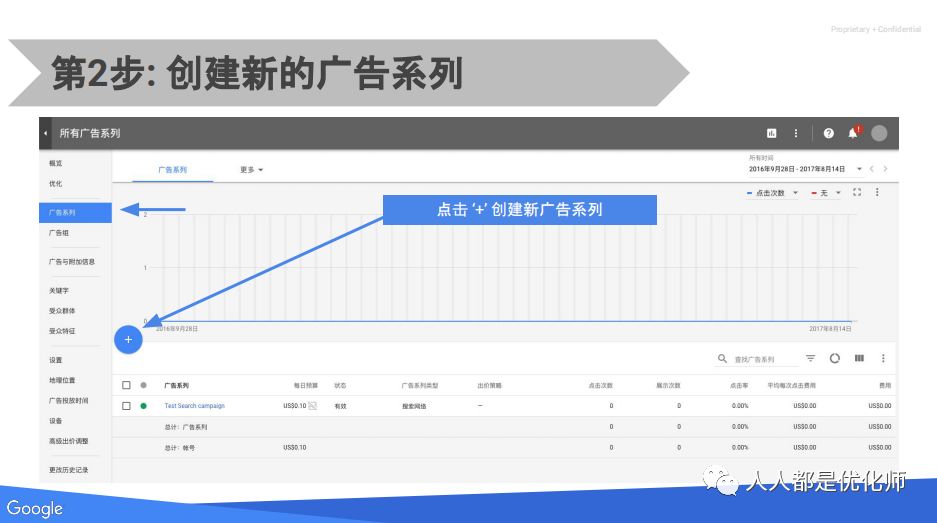Open 广告组 in the left sidebar
The width and height of the screenshot is (937, 523).
(x=59, y=233)
